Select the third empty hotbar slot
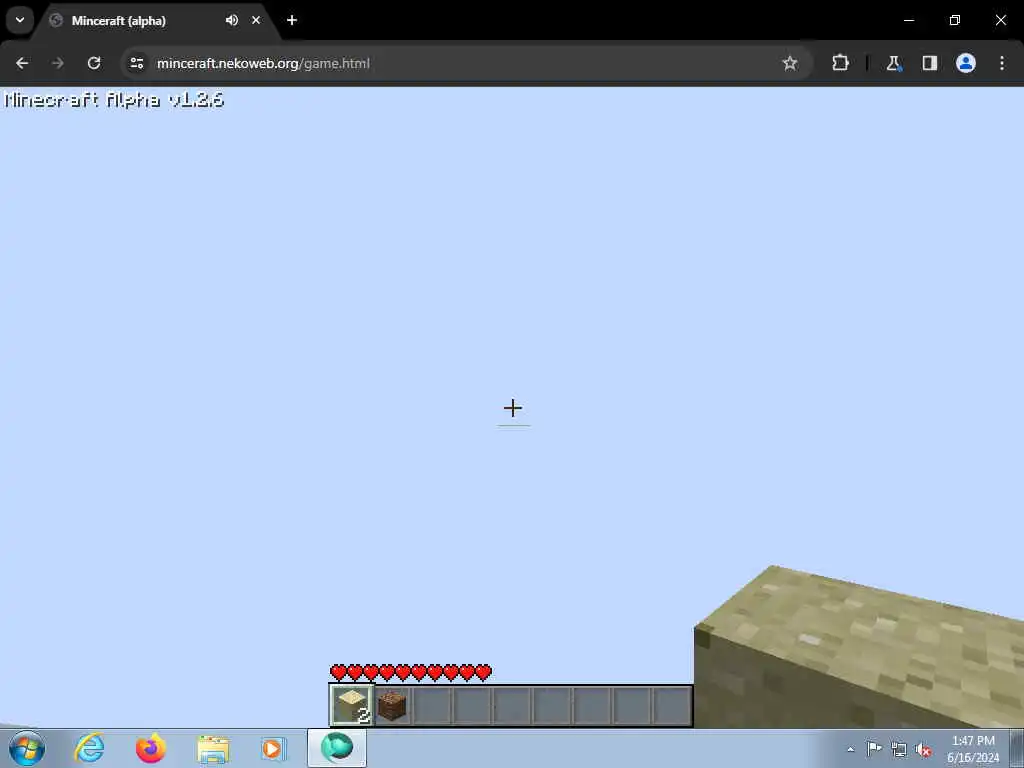Image resolution: width=1024 pixels, height=768 pixels. [512, 706]
